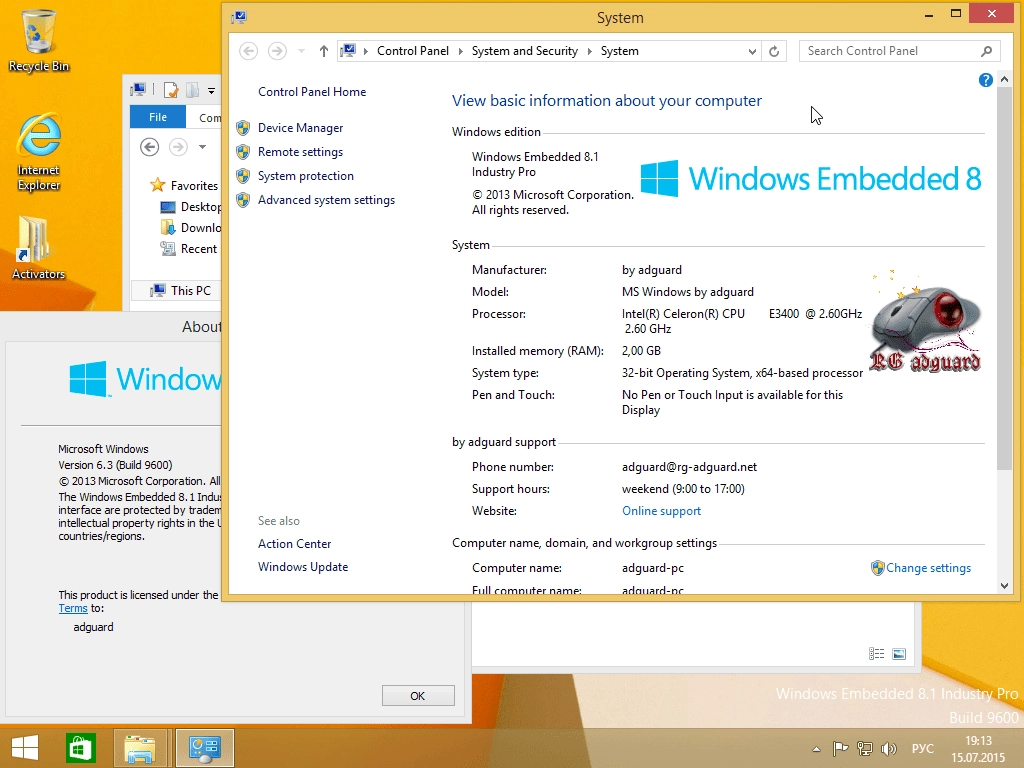Click Control Panel in breadcrumb path
The height and width of the screenshot is (768, 1024).
pyautogui.click(x=413, y=51)
